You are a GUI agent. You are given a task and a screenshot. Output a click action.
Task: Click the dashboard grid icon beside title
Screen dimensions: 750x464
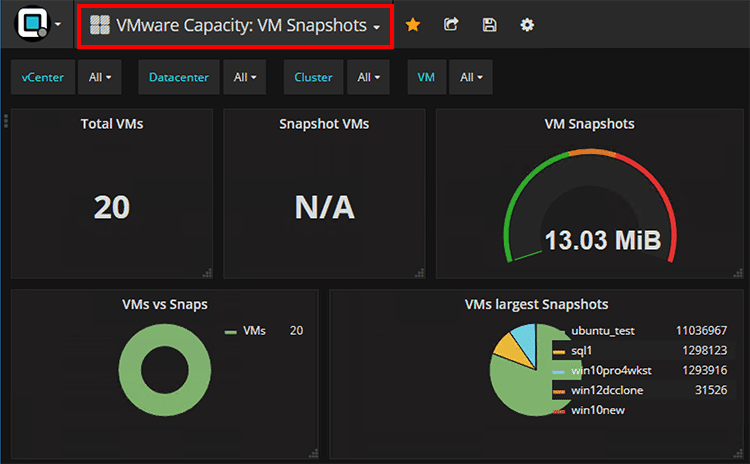pyautogui.click(x=99, y=25)
